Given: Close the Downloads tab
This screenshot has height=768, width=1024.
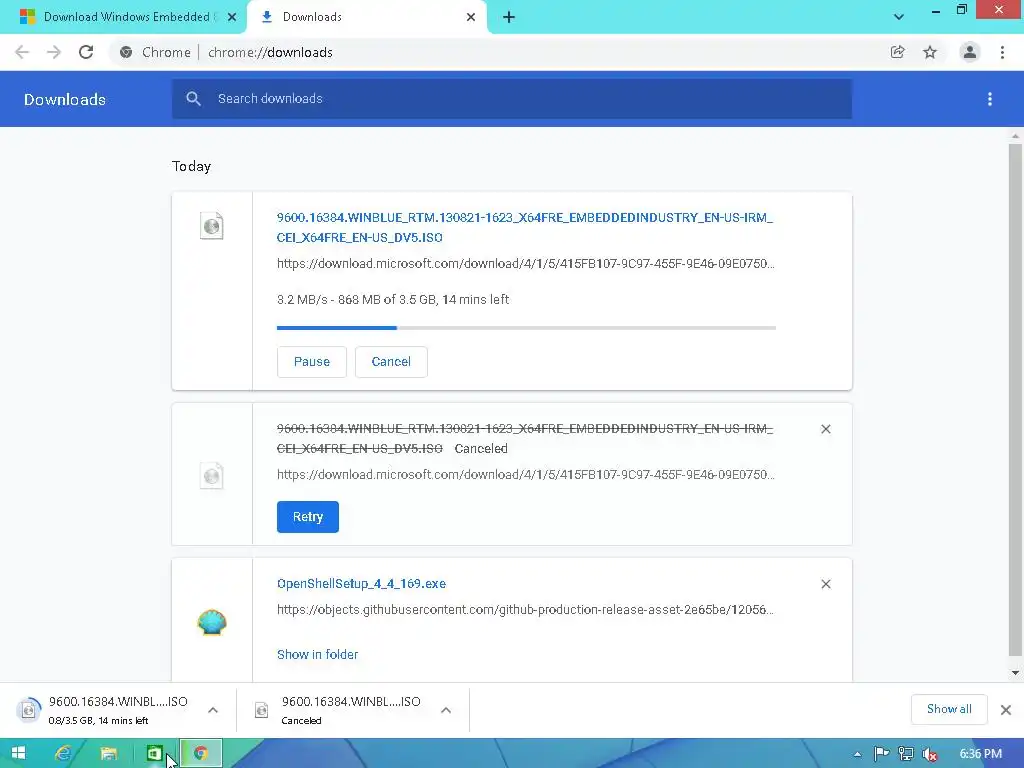Looking at the screenshot, I should coord(471,17).
